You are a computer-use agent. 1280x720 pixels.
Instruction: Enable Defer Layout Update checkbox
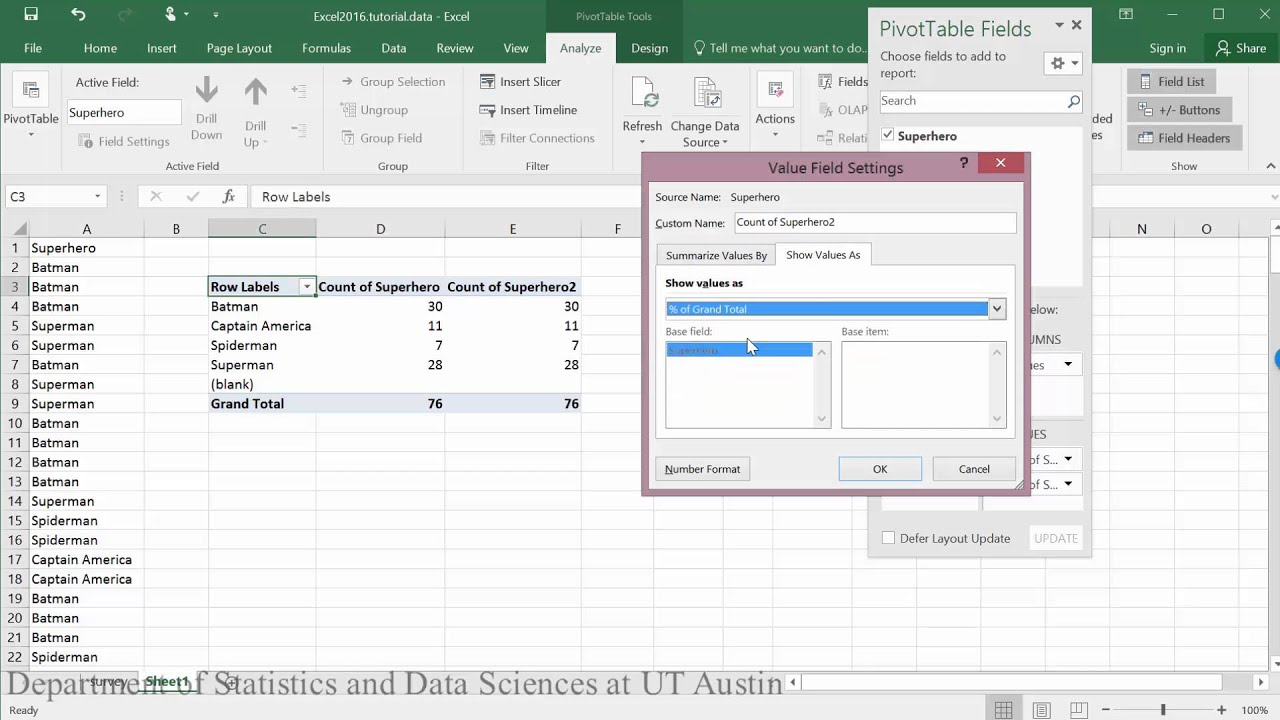click(x=888, y=538)
